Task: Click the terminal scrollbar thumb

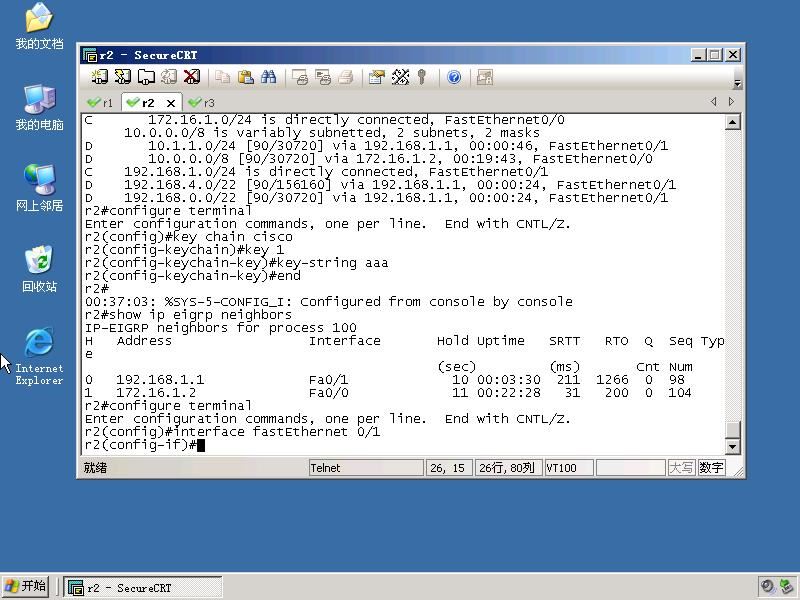Action: [x=733, y=430]
